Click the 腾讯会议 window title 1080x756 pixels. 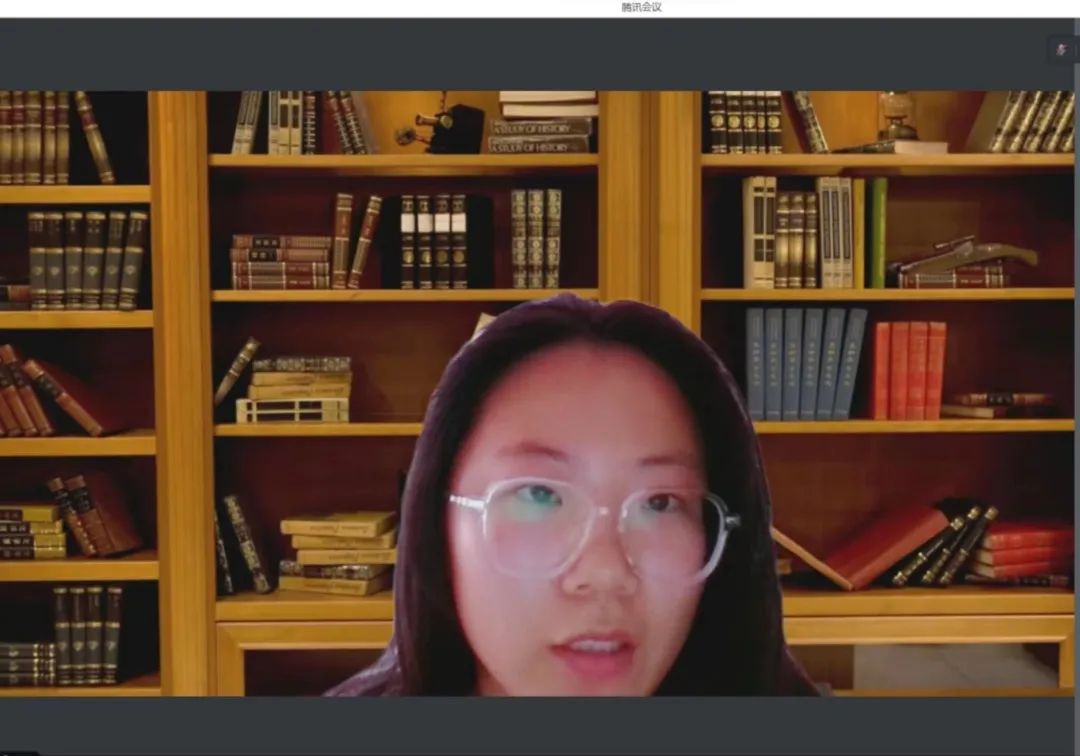641,7
